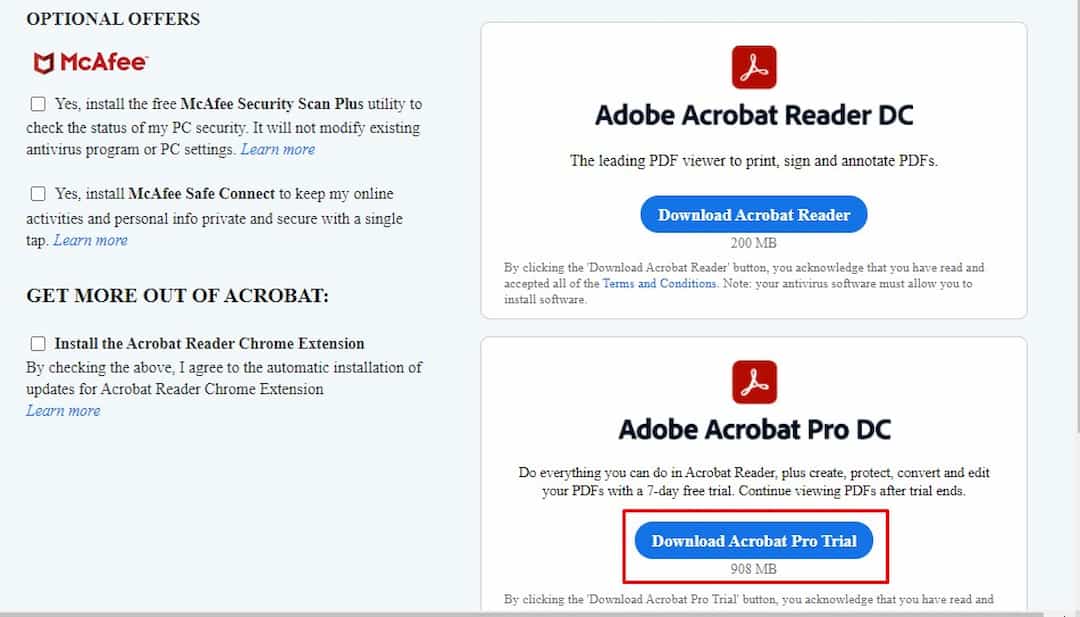Image resolution: width=1080 pixels, height=617 pixels.
Task: Open Learn more for McAfee Security Scan
Action: [x=278, y=149]
